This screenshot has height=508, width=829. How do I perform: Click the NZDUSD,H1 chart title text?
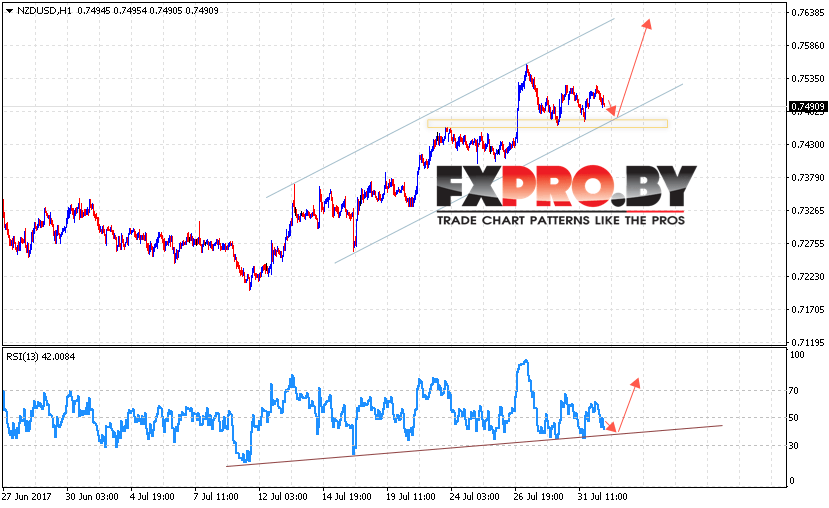click(x=44, y=11)
